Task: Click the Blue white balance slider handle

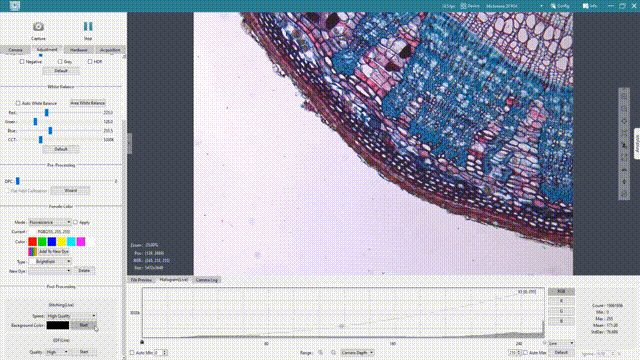Action: pos(50,130)
